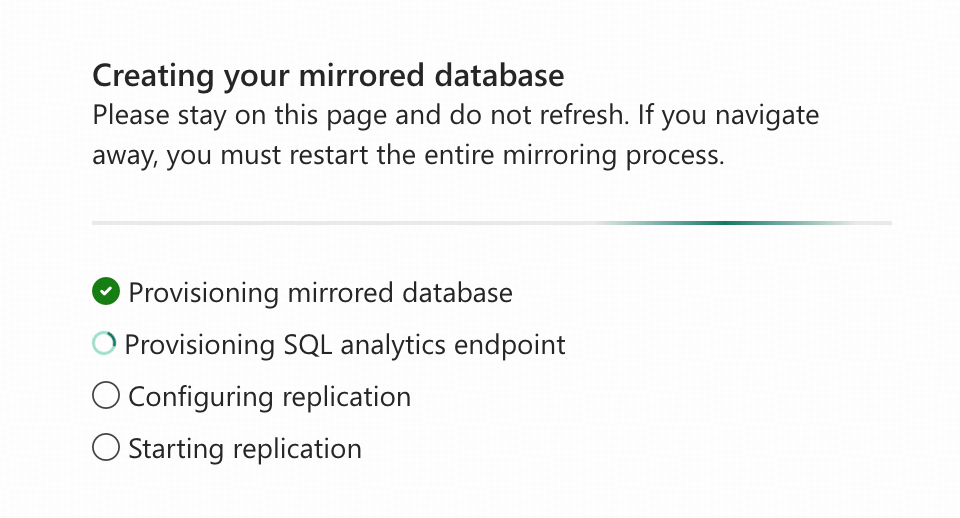Screen dimensions: 960x518
Task: Click the empty circle beside Configuring replication
Action: (x=105, y=396)
